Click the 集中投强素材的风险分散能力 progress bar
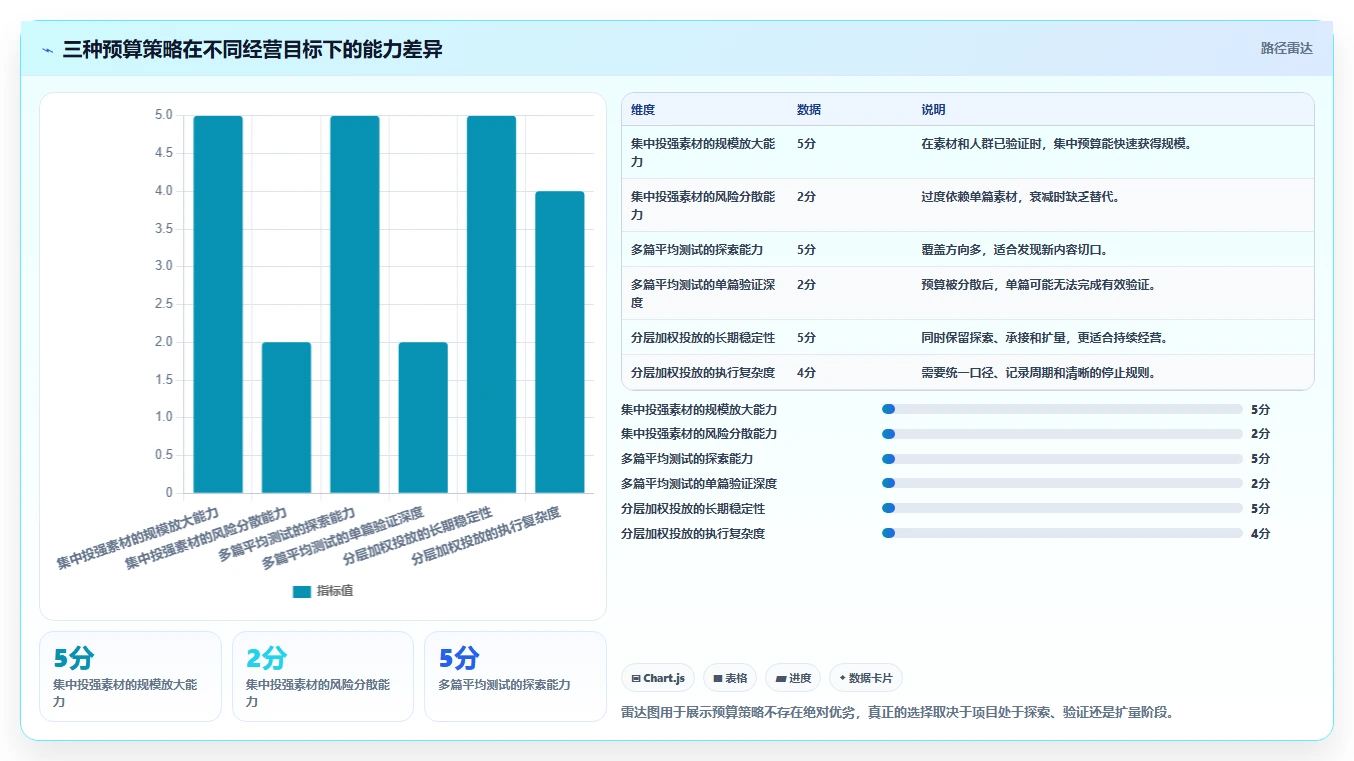This screenshot has width=1354, height=761. point(1062,434)
